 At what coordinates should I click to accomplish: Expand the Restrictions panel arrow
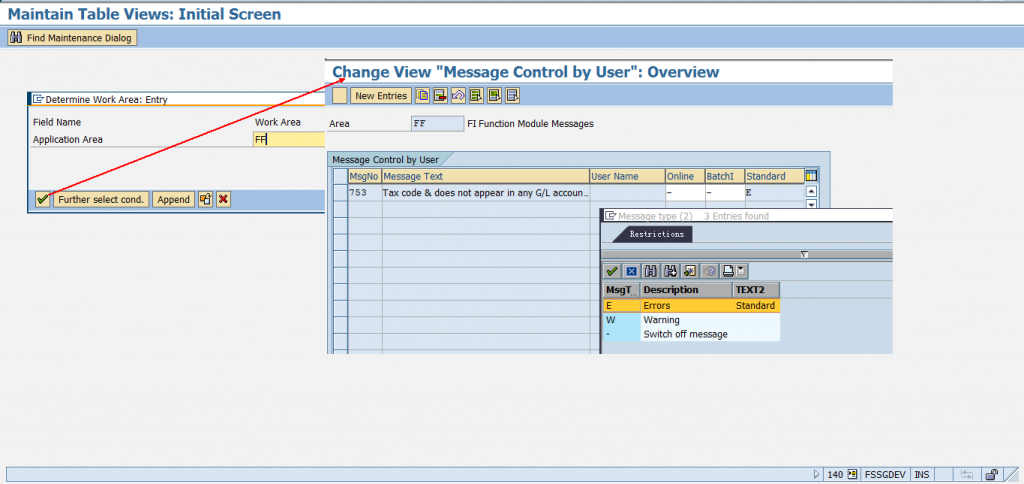point(804,254)
